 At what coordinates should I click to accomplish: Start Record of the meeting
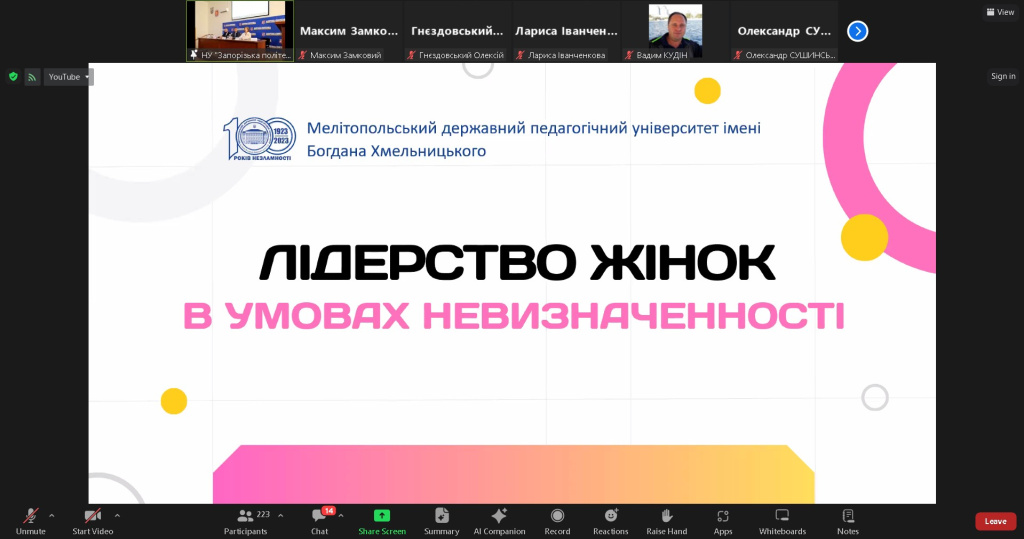point(557,521)
